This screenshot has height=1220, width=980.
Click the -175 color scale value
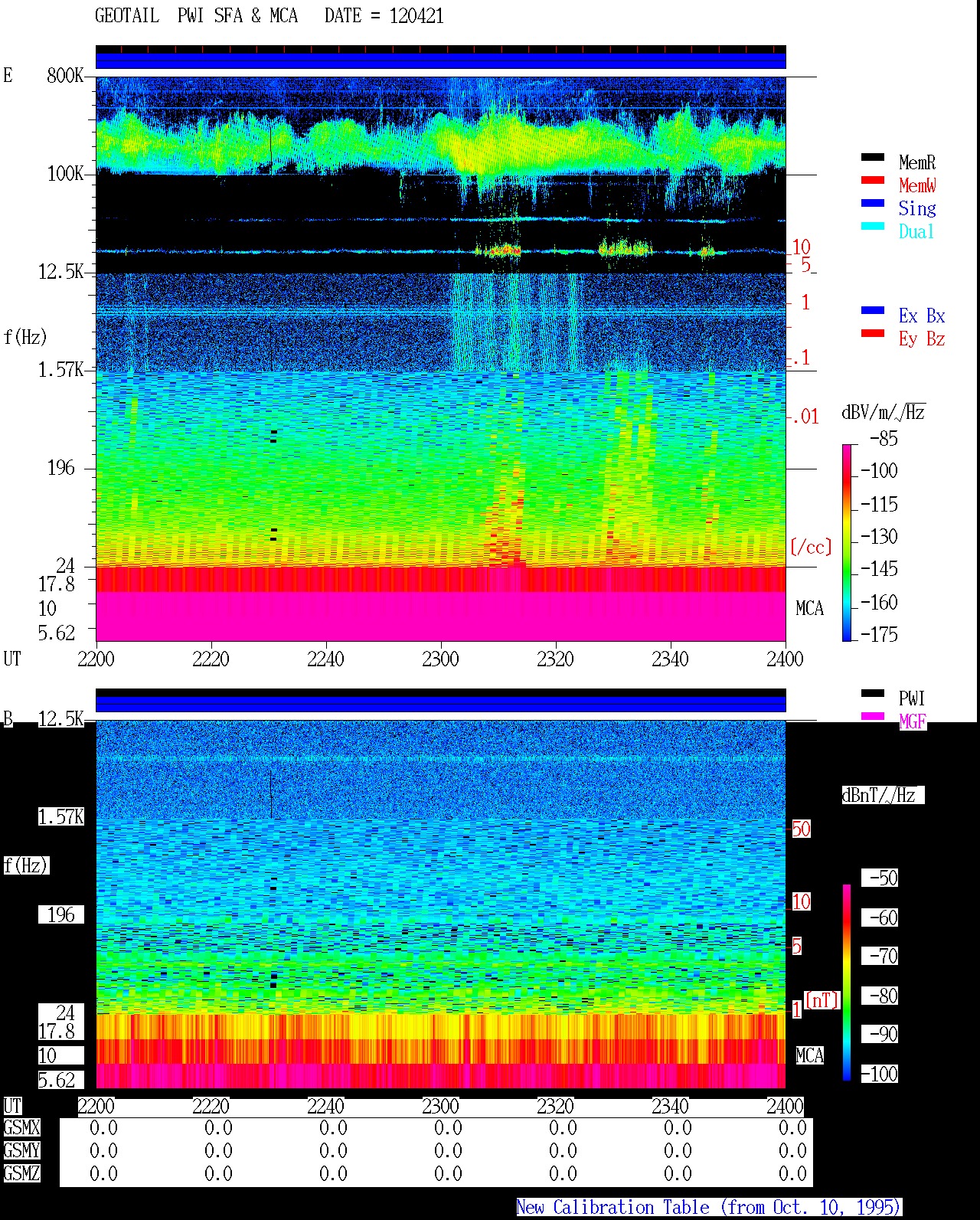pyautogui.click(x=879, y=634)
